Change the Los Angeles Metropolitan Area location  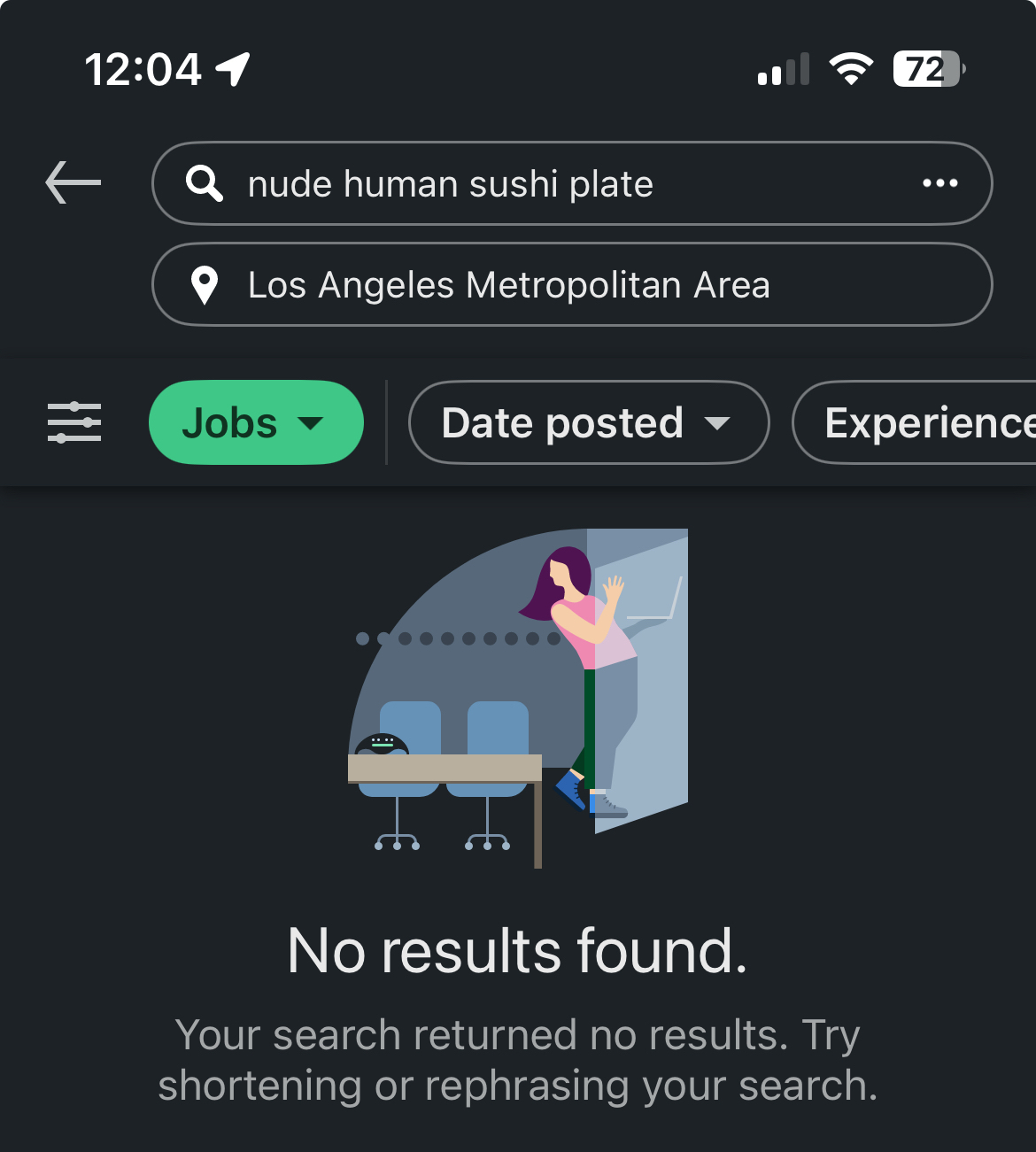click(x=508, y=285)
